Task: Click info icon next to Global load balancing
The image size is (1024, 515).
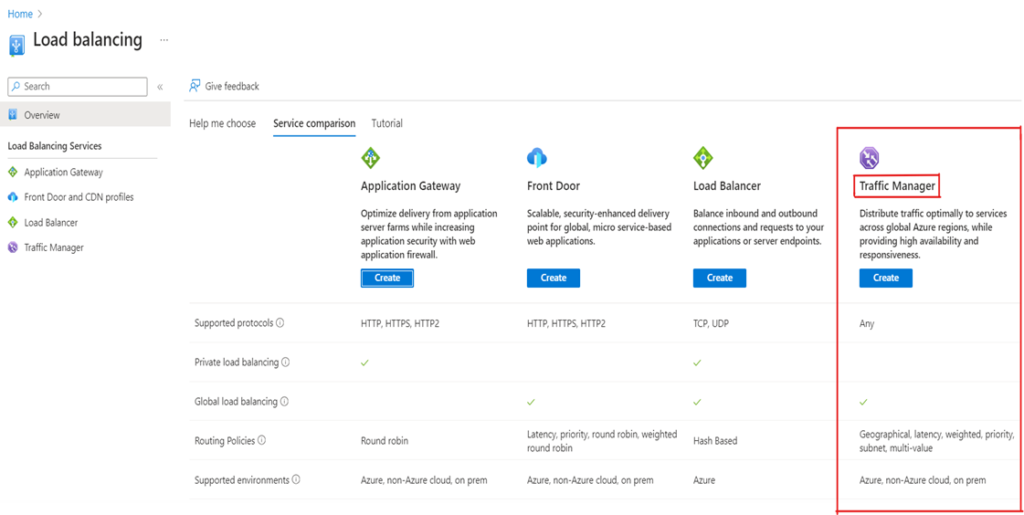Action: click(284, 401)
